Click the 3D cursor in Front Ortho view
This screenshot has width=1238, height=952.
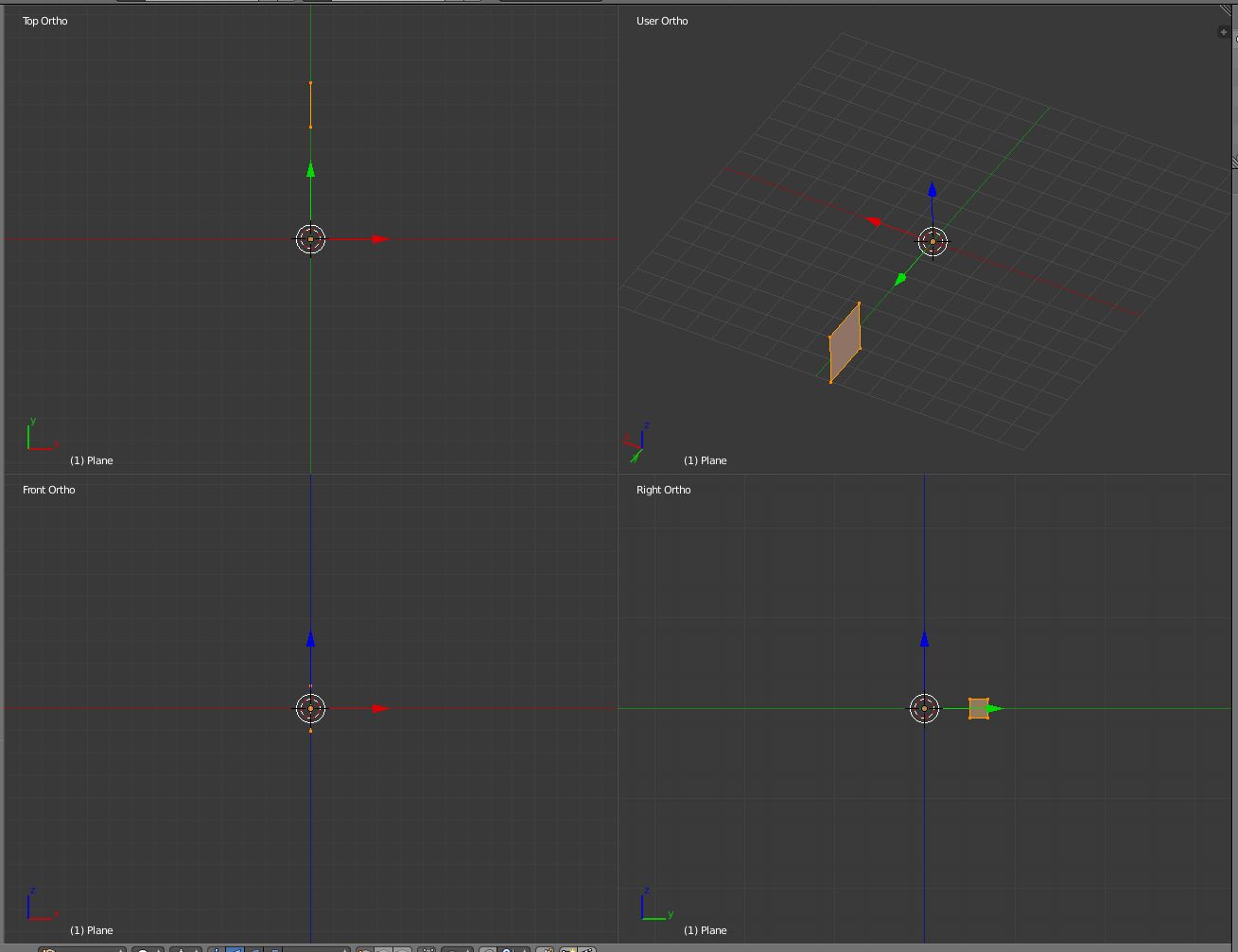point(310,708)
